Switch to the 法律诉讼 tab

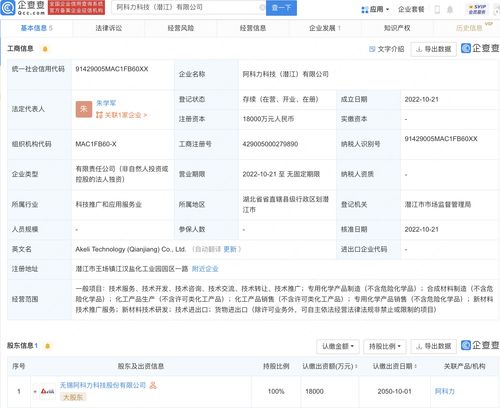109,28
